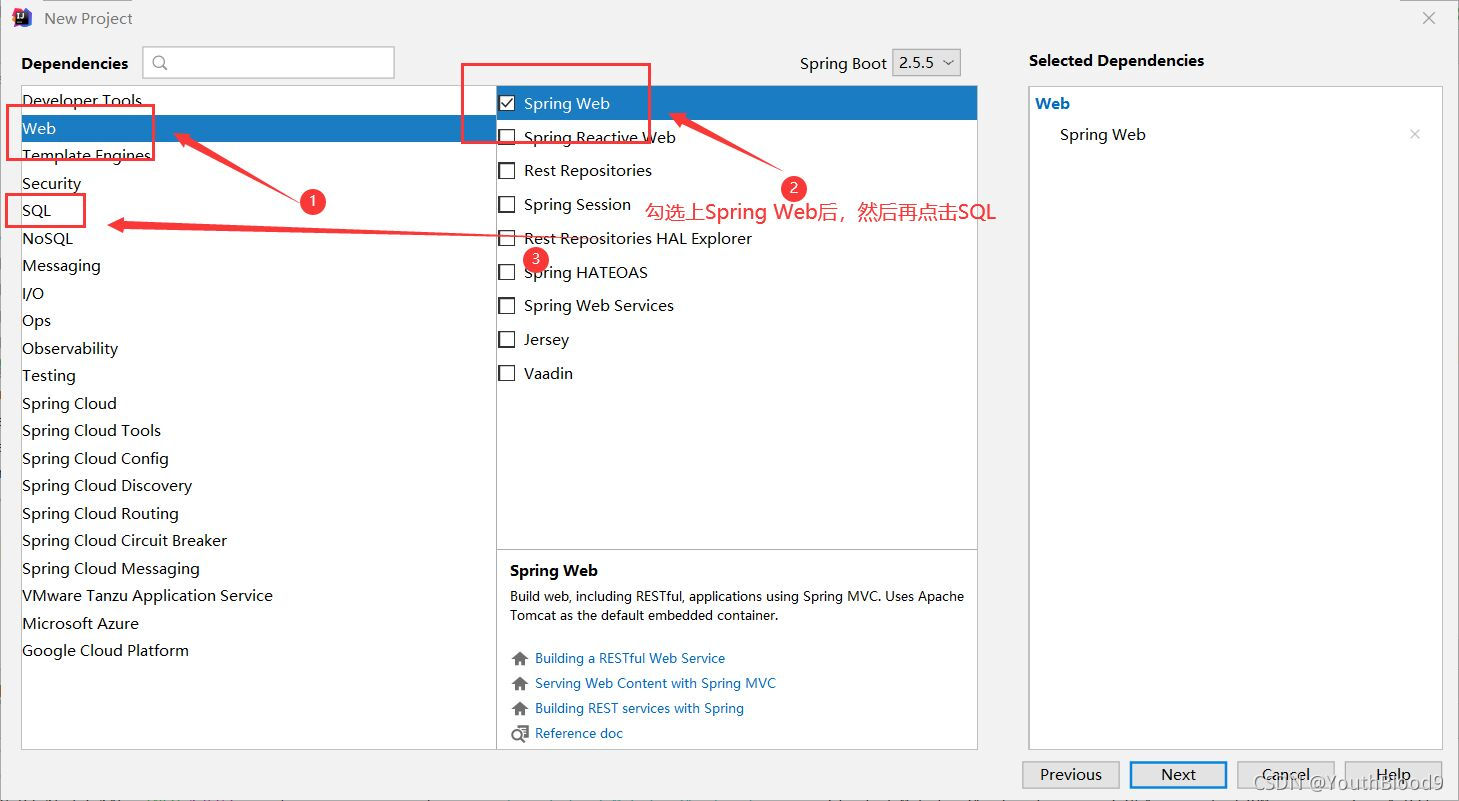Click the IntelliJ icon in title bar
Screen dimensions: 1459x801
tap(22, 17)
